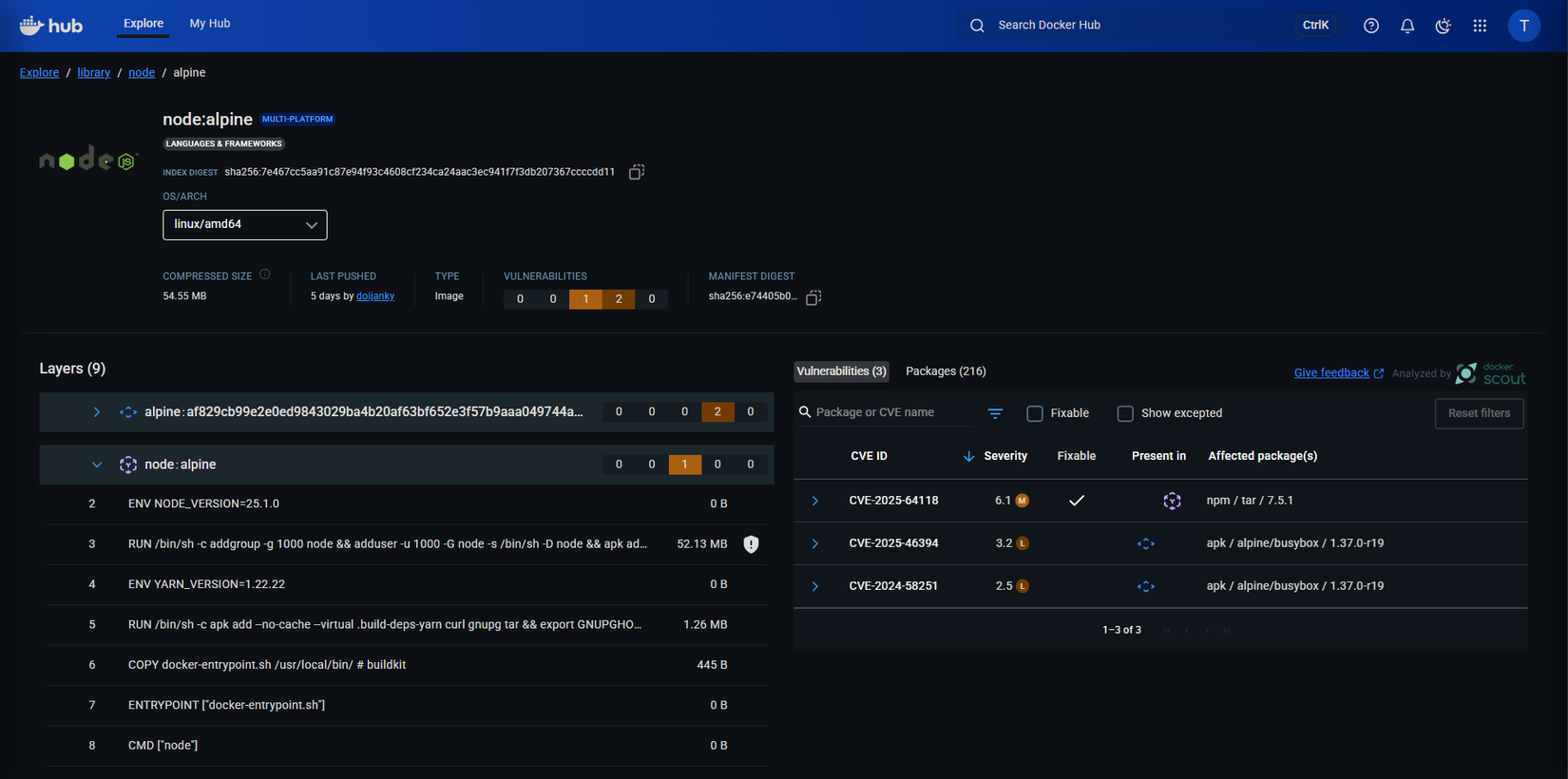Switch to the Packages (216) tab

tap(946, 371)
